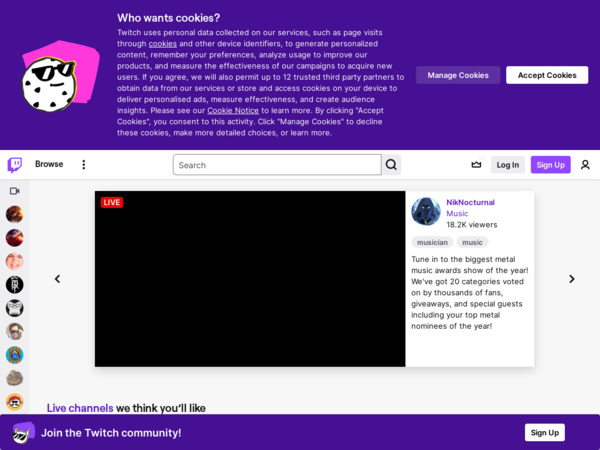
Task: Click the magnifier search button
Action: 391,165
